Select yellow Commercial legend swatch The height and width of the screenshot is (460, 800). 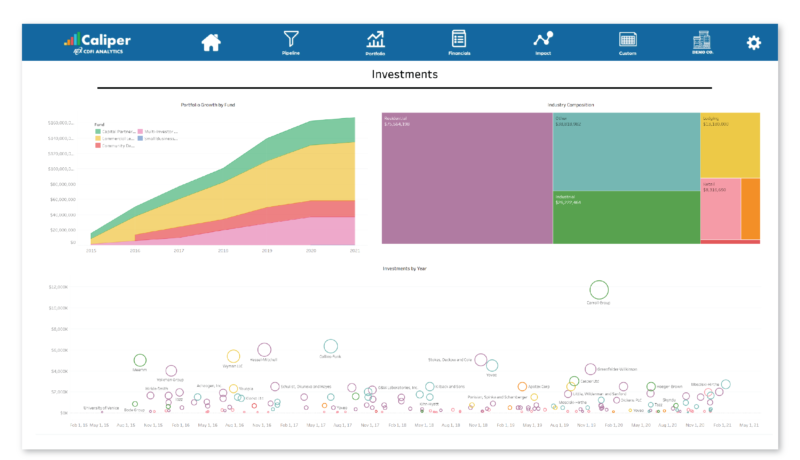click(x=98, y=138)
